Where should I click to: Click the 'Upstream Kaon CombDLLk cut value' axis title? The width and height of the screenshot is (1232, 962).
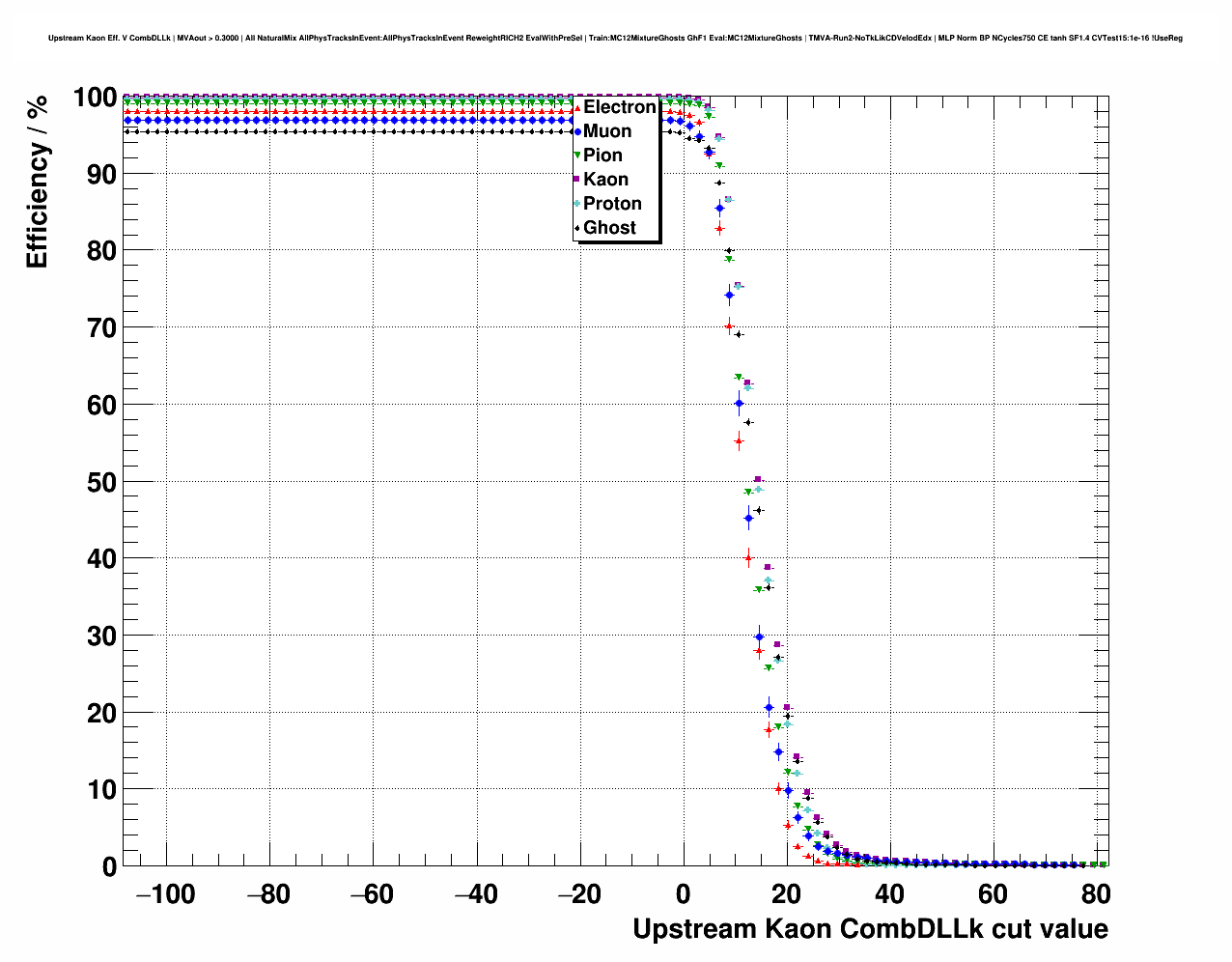pos(870,929)
